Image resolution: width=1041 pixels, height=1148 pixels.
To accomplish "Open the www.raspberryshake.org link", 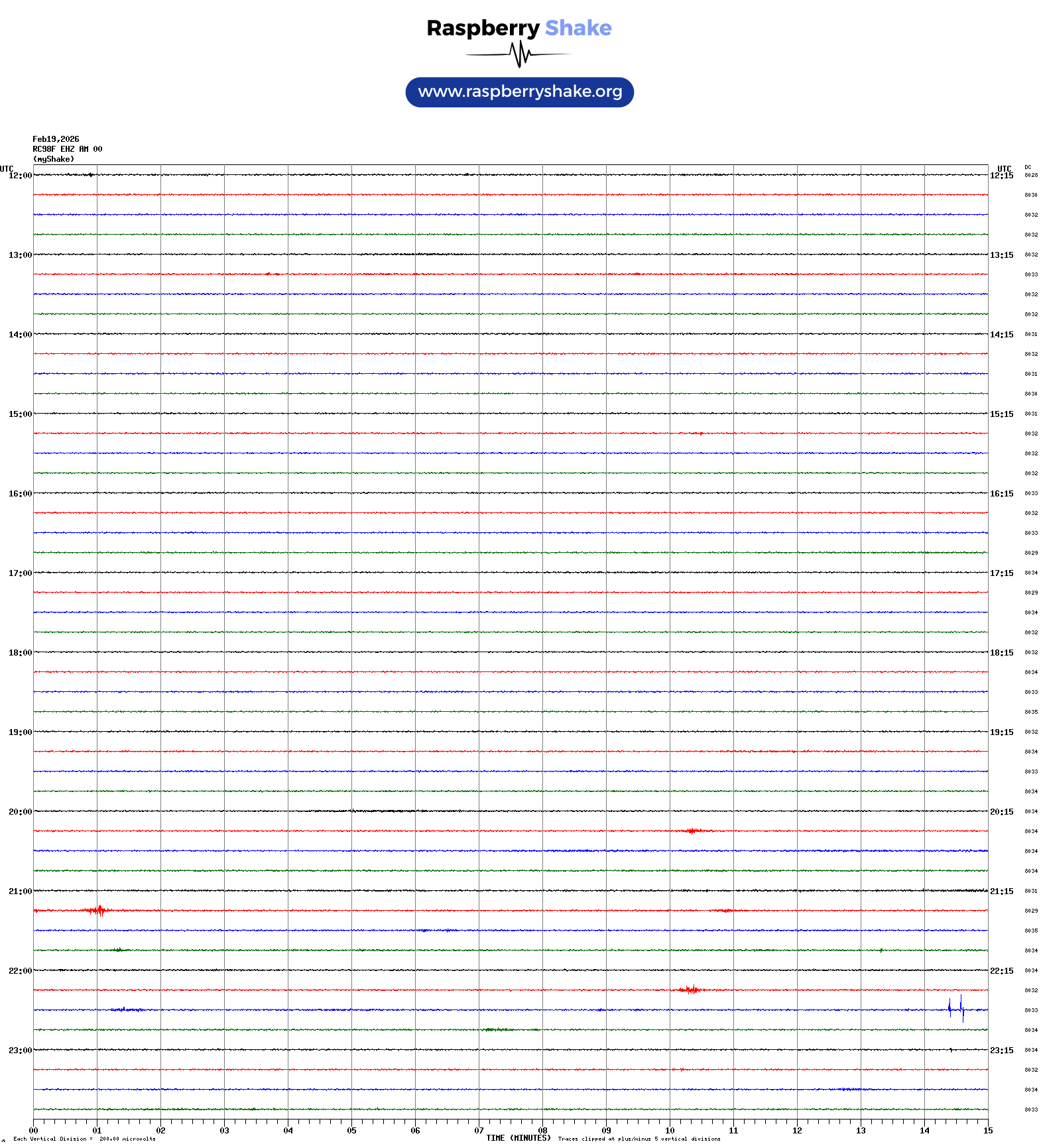I will [x=519, y=92].
